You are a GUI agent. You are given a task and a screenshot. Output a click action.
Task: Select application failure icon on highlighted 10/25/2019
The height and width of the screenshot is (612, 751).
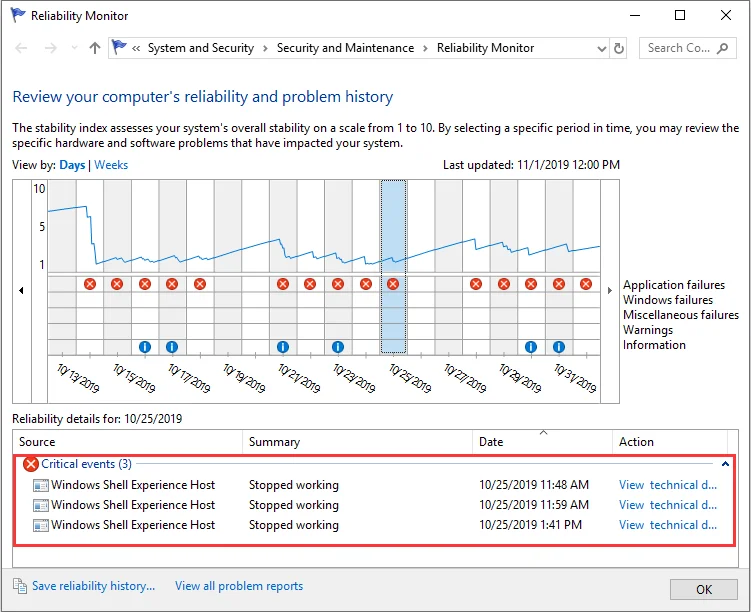(x=393, y=284)
